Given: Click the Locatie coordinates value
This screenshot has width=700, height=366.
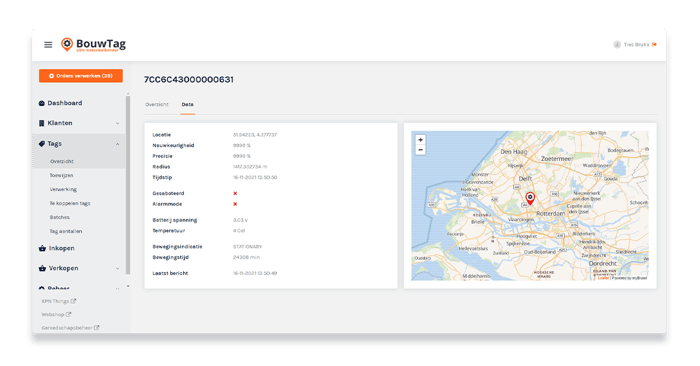Looking at the screenshot, I should tap(255, 135).
